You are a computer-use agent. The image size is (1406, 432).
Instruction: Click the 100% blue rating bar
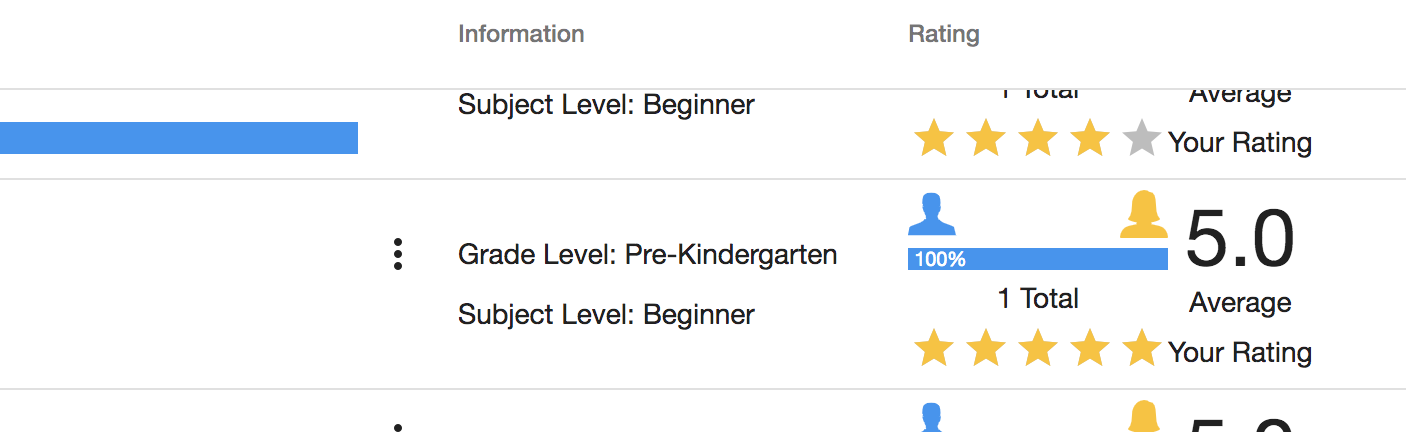tap(1037, 259)
